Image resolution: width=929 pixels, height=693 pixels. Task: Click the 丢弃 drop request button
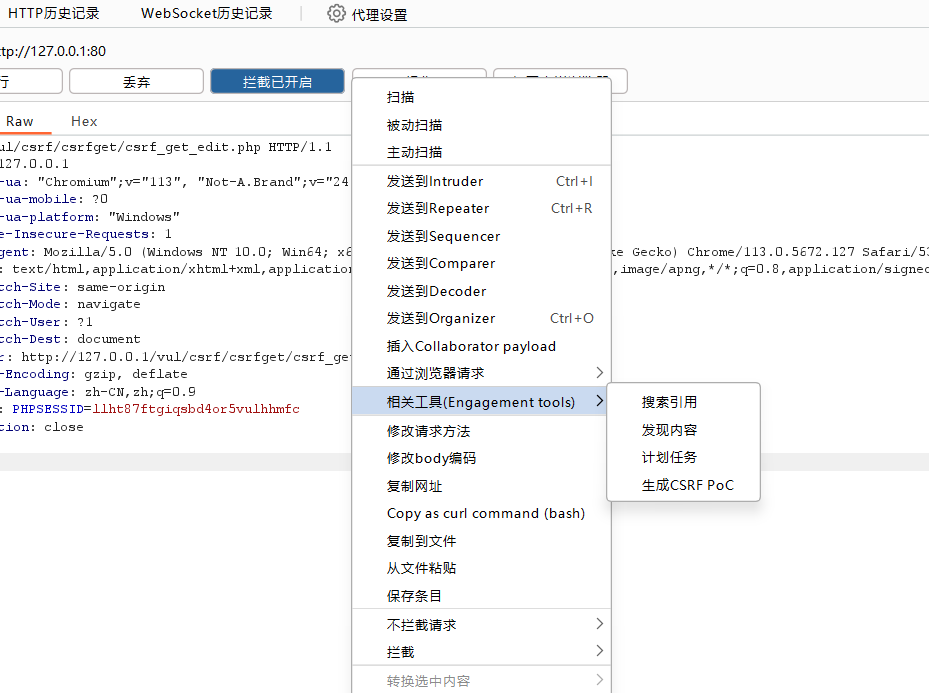coord(136,82)
